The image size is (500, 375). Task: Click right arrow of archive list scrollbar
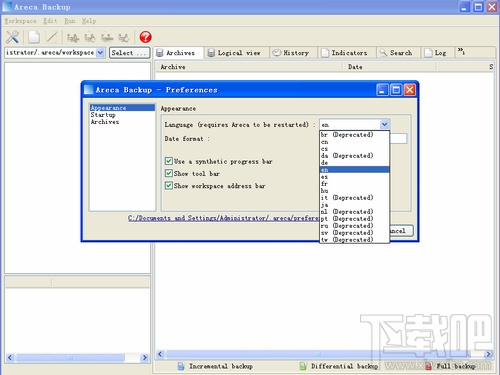[489, 354]
